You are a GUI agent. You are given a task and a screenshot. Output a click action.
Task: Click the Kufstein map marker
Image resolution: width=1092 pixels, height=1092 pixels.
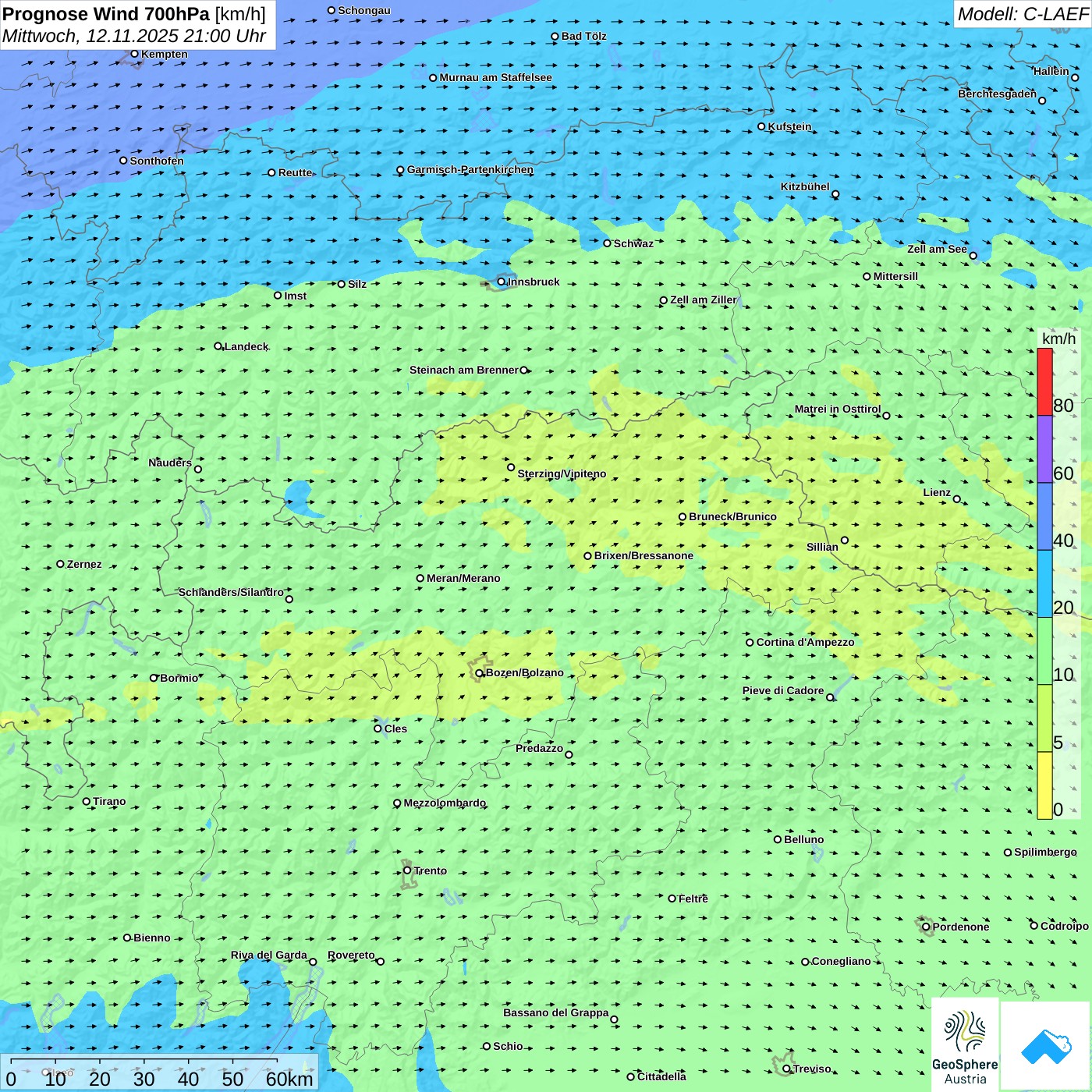click(x=762, y=126)
